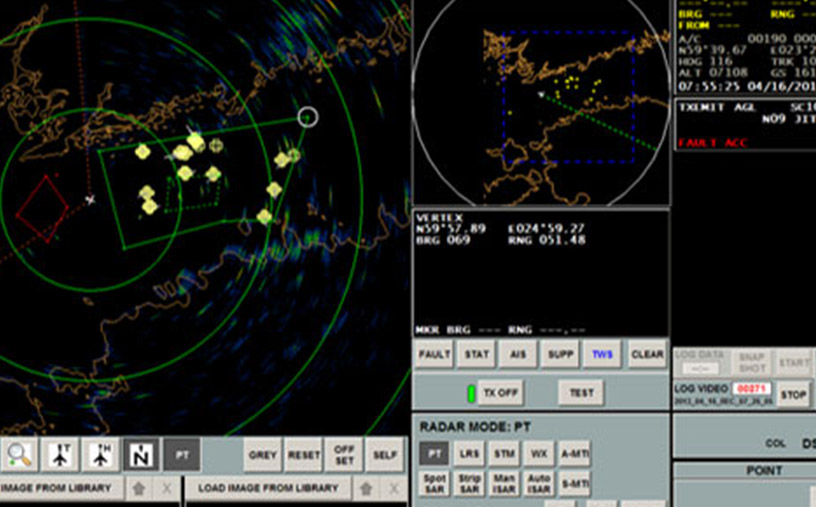Click the longitude value E024°59.27

pos(546,229)
